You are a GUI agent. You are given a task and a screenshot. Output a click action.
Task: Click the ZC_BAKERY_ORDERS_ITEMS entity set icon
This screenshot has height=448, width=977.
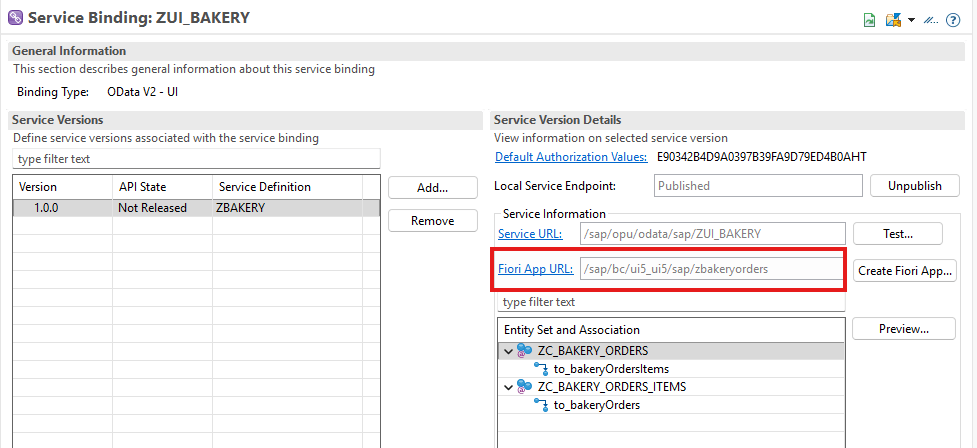pyautogui.click(x=525, y=387)
